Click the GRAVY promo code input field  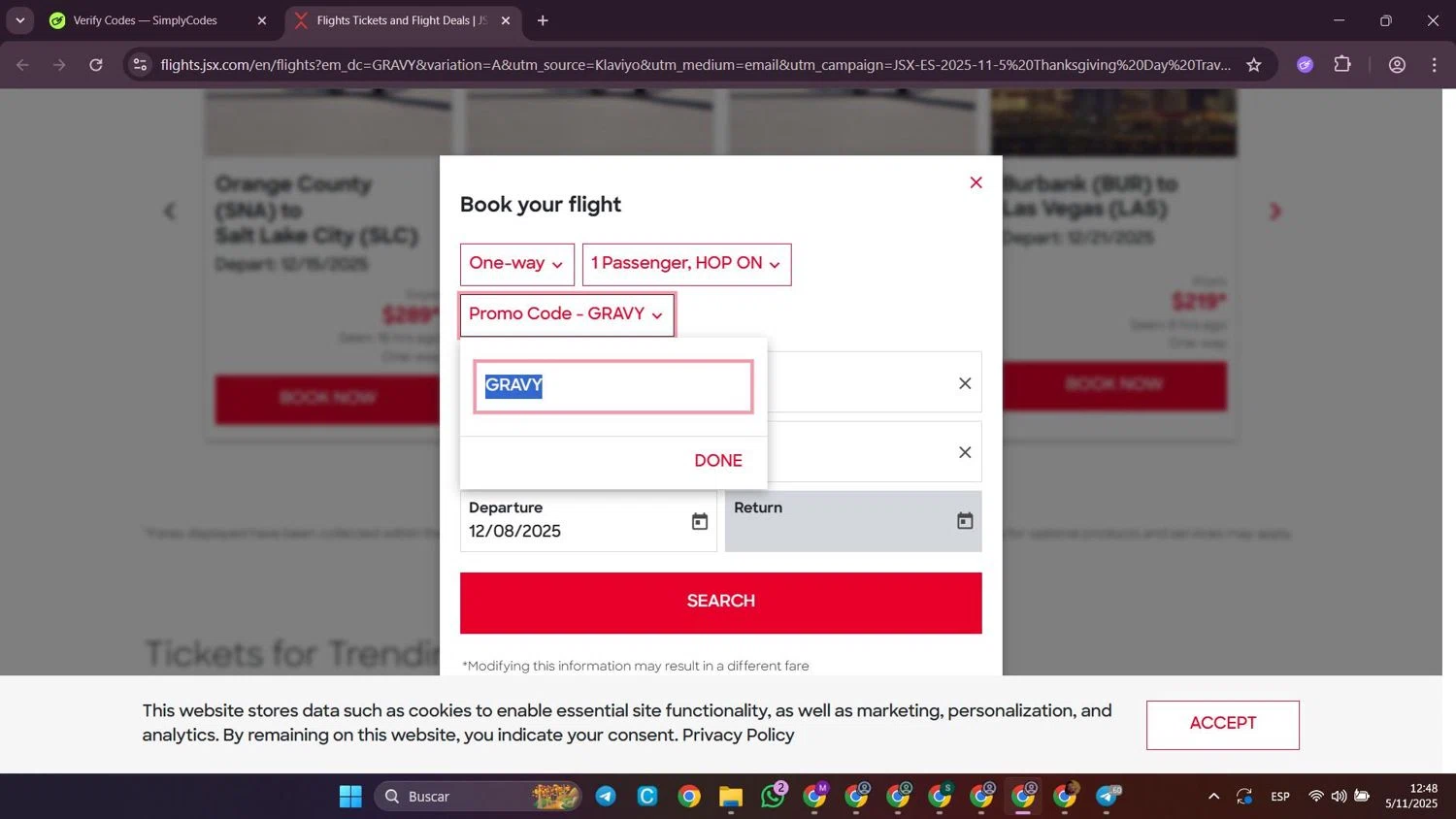point(613,386)
